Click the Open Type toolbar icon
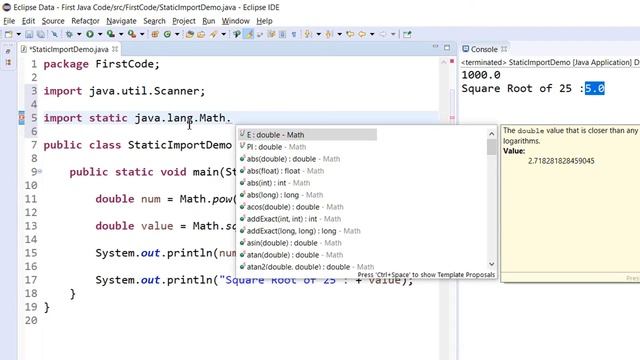 [x=189, y=34]
